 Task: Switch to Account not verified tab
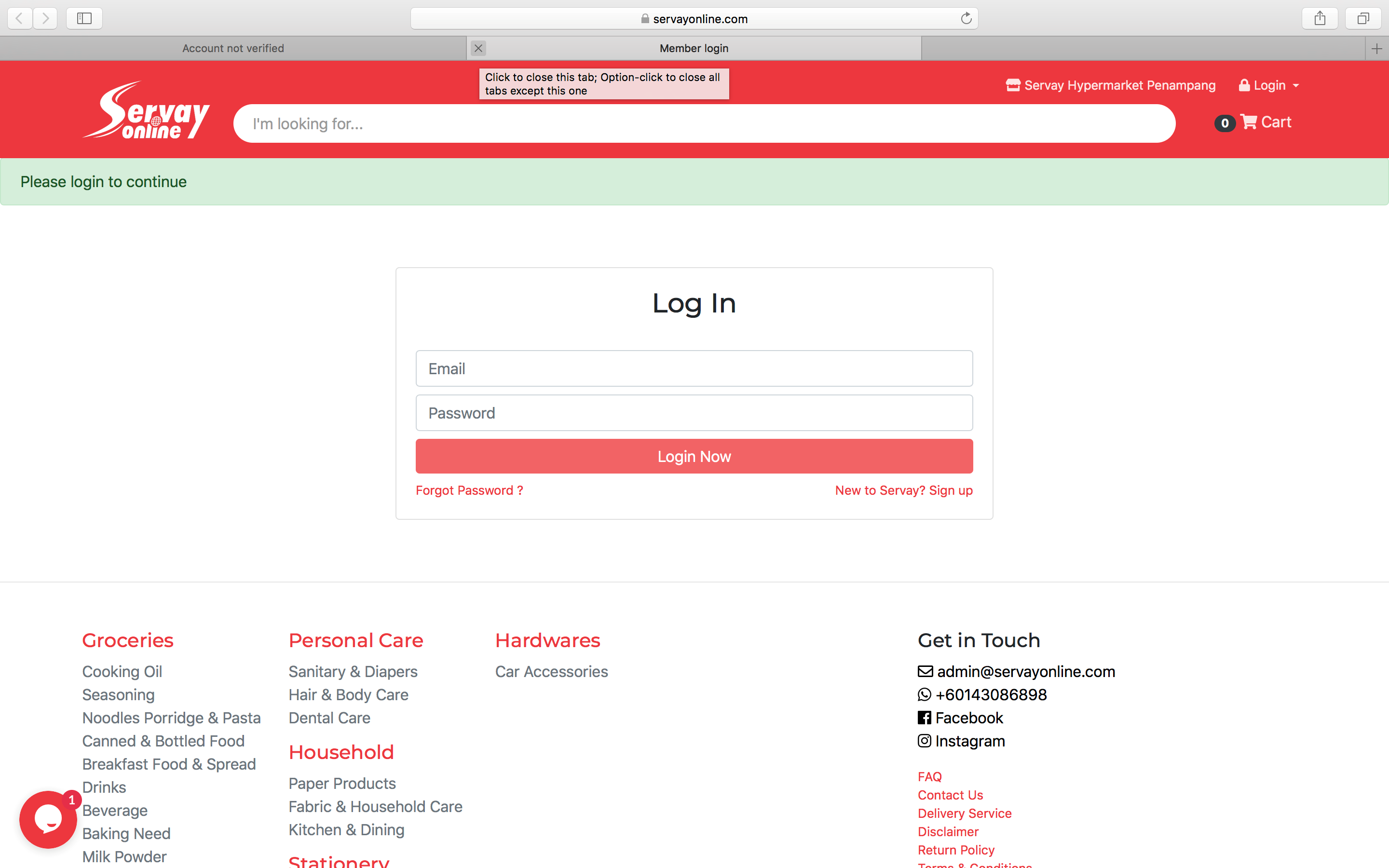pyautogui.click(x=233, y=48)
